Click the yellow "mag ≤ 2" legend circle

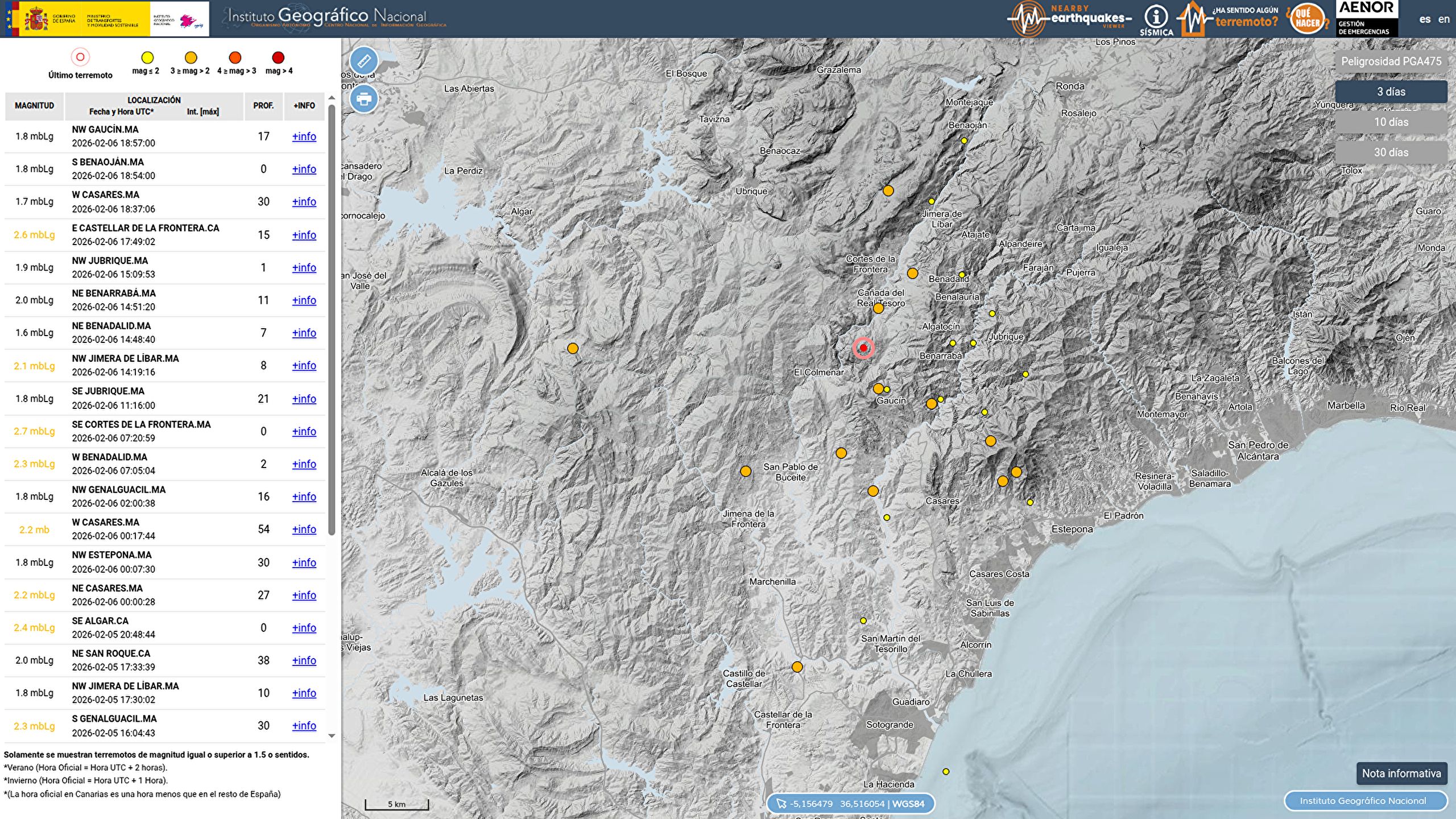click(147, 57)
